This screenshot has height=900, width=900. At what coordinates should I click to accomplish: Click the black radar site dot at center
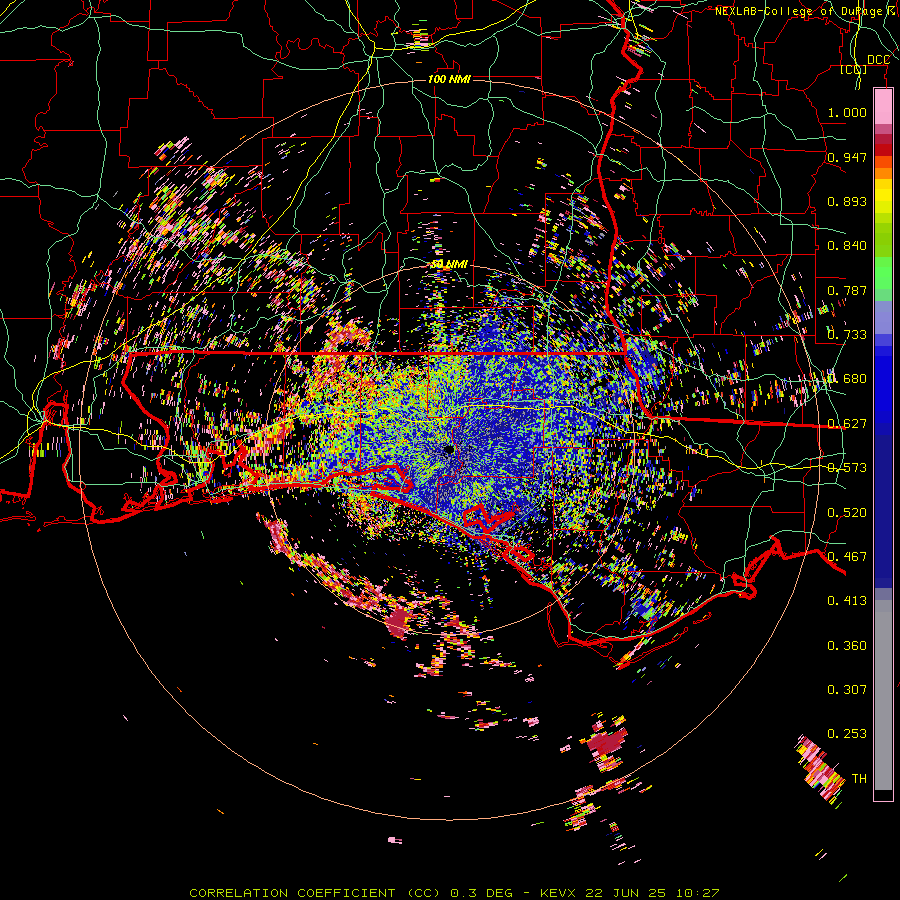(x=449, y=450)
